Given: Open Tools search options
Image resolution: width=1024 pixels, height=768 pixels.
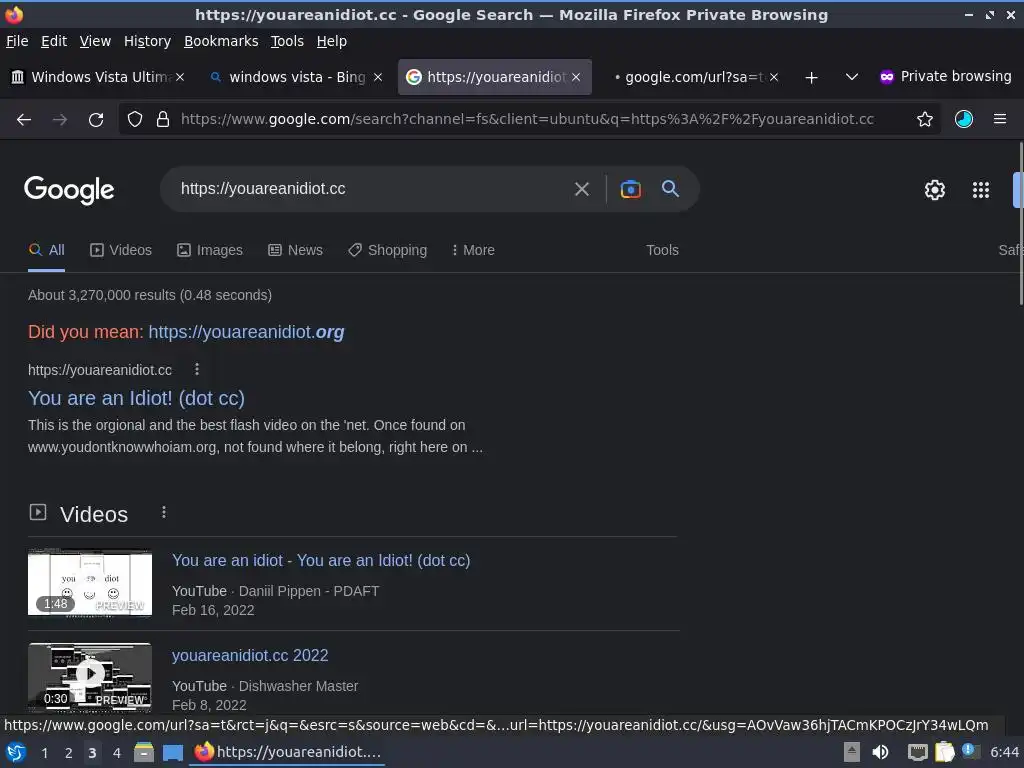Looking at the screenshot, I should (662, 250).
